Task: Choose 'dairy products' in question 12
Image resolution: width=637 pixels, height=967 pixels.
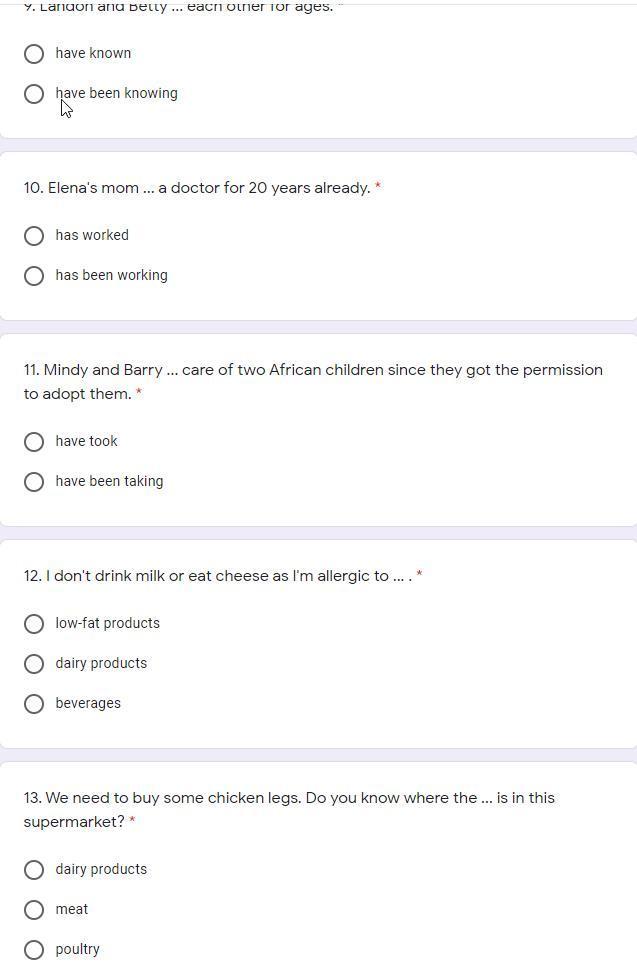Action: coord(34,664)
